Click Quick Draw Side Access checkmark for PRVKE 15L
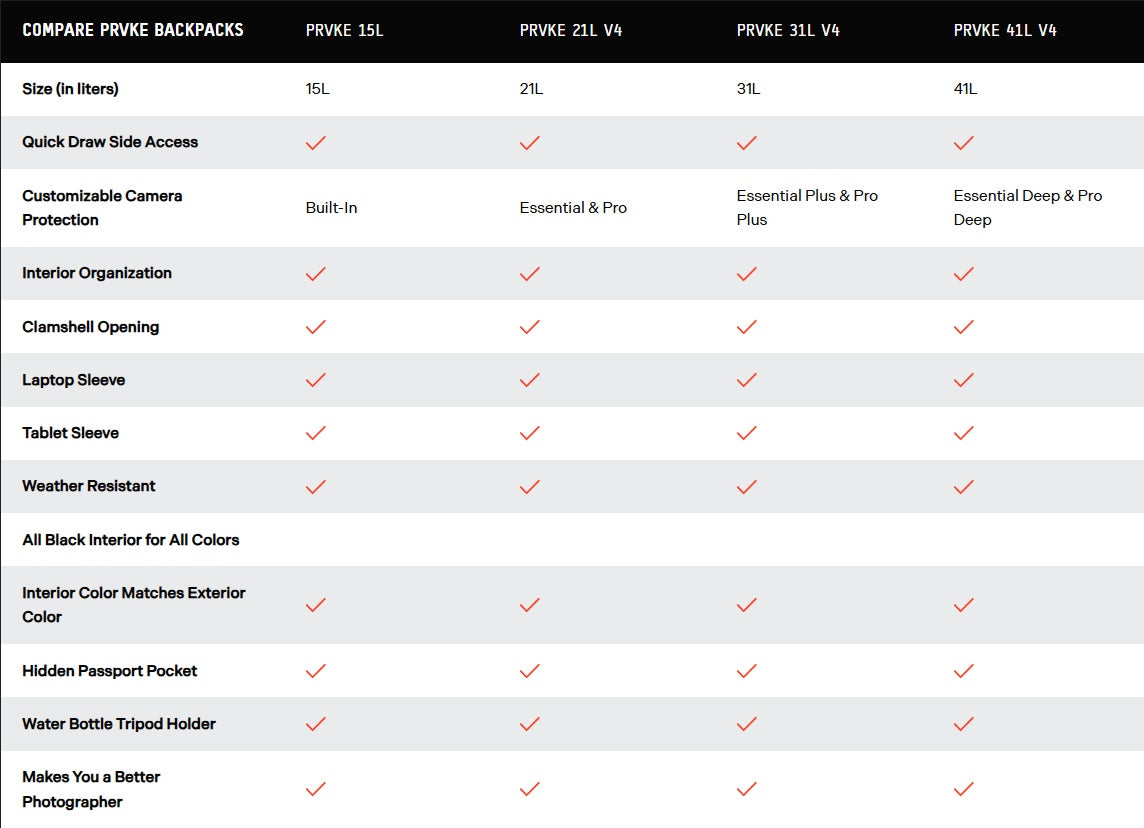This screenshot has height=828, width=1144. pyautogui.click(x=316, y=142)
